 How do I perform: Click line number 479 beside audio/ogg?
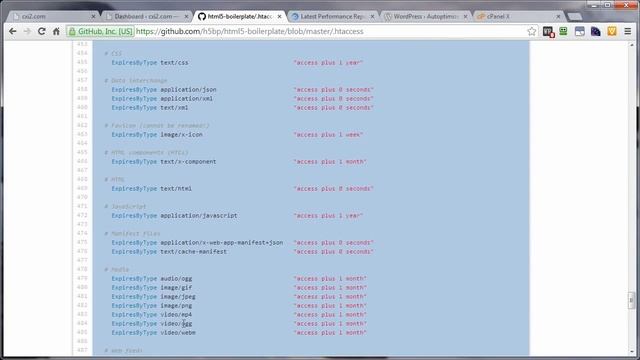pyautogui.click(x=82, y=278)
